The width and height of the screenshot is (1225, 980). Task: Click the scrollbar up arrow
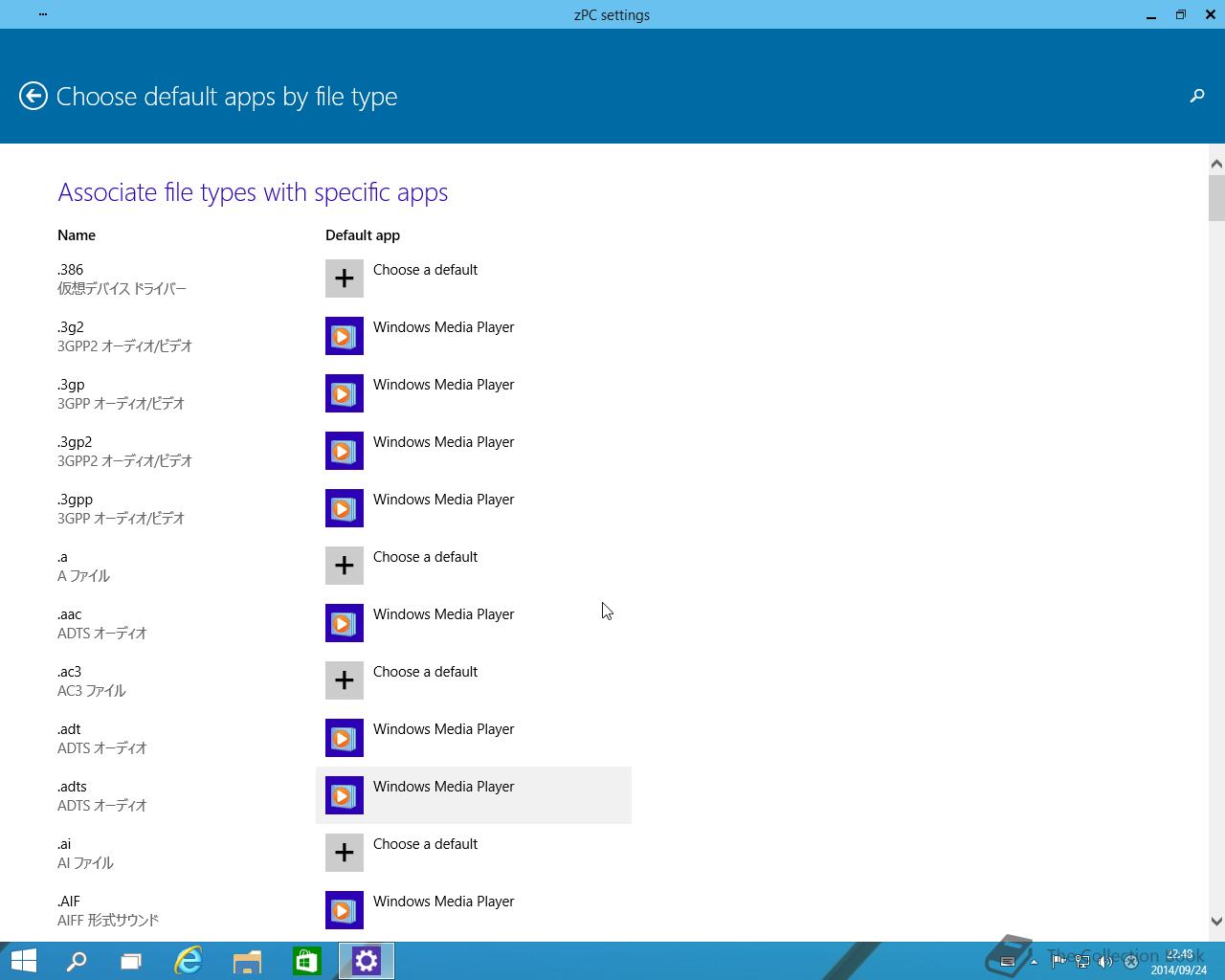1216,165
